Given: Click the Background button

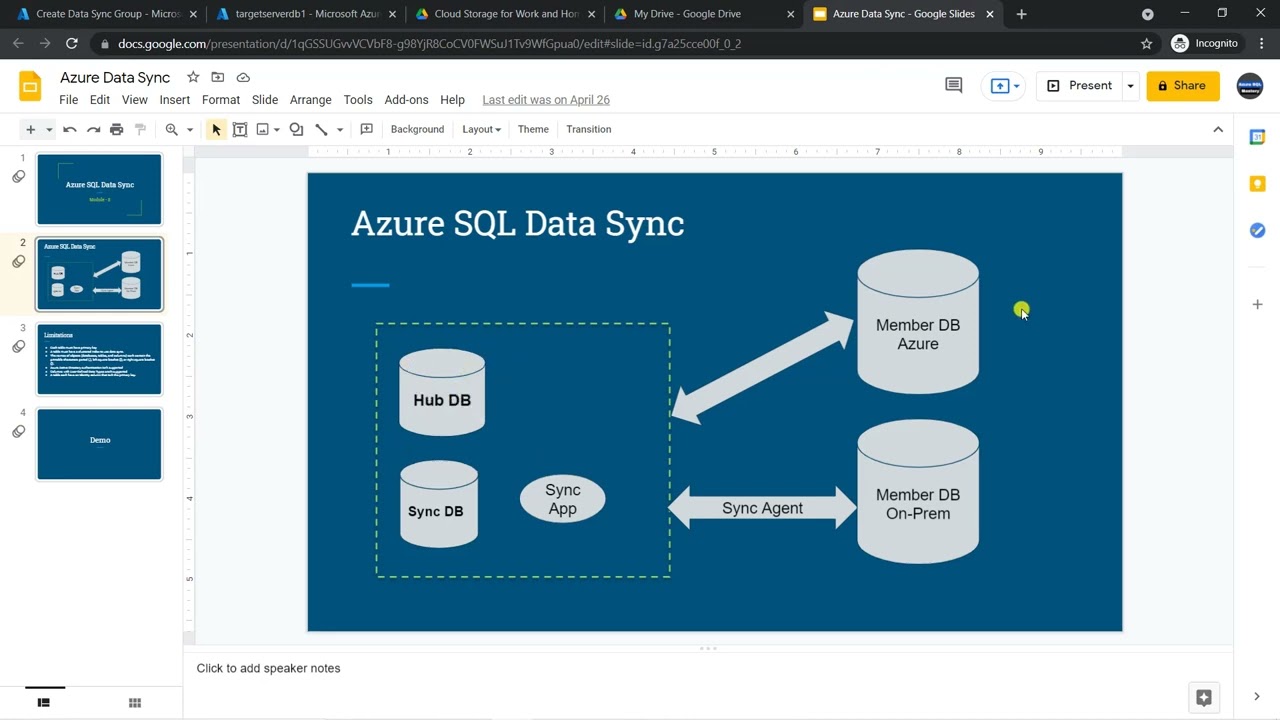Looking at the screenshot, I should (417, 129).
